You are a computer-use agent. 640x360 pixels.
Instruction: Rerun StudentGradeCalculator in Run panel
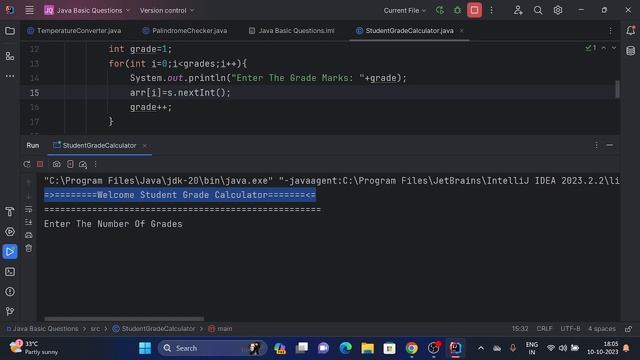(x=27, y=164)
